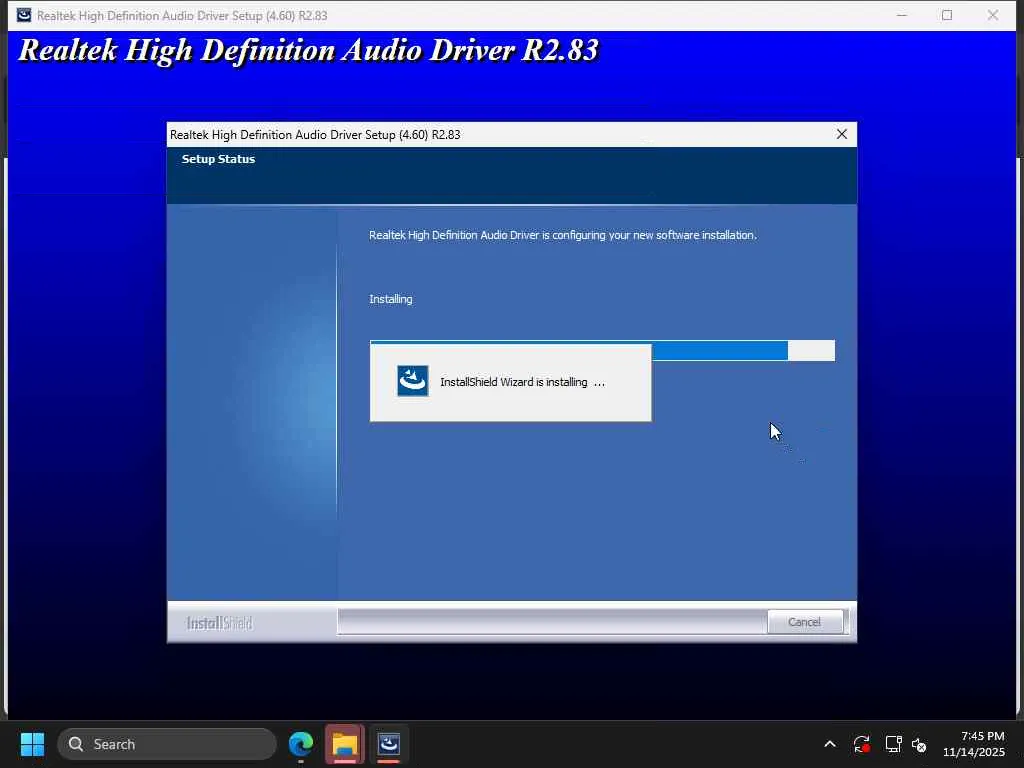The image size is (1024, 768).
Task: Close the Setup Status dialog
Action: 841,134
